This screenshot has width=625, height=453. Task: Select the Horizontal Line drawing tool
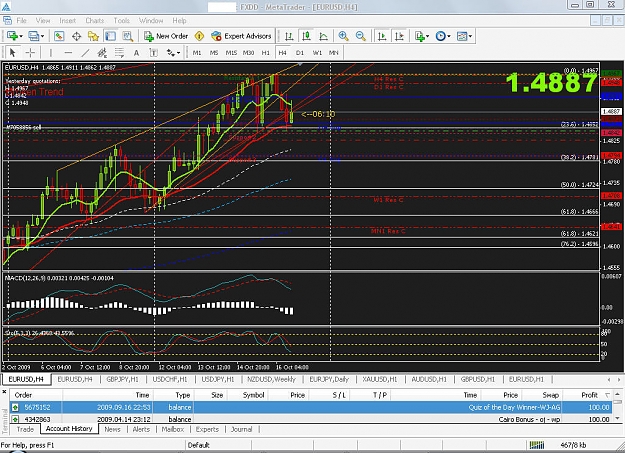68,53
